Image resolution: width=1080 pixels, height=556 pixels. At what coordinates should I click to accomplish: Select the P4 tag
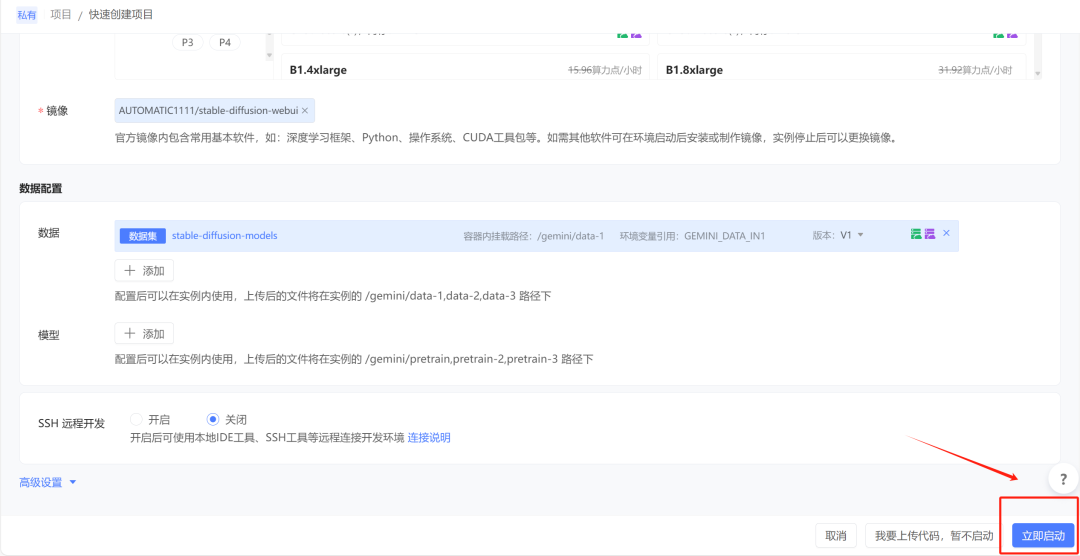[x=225, y=42]
